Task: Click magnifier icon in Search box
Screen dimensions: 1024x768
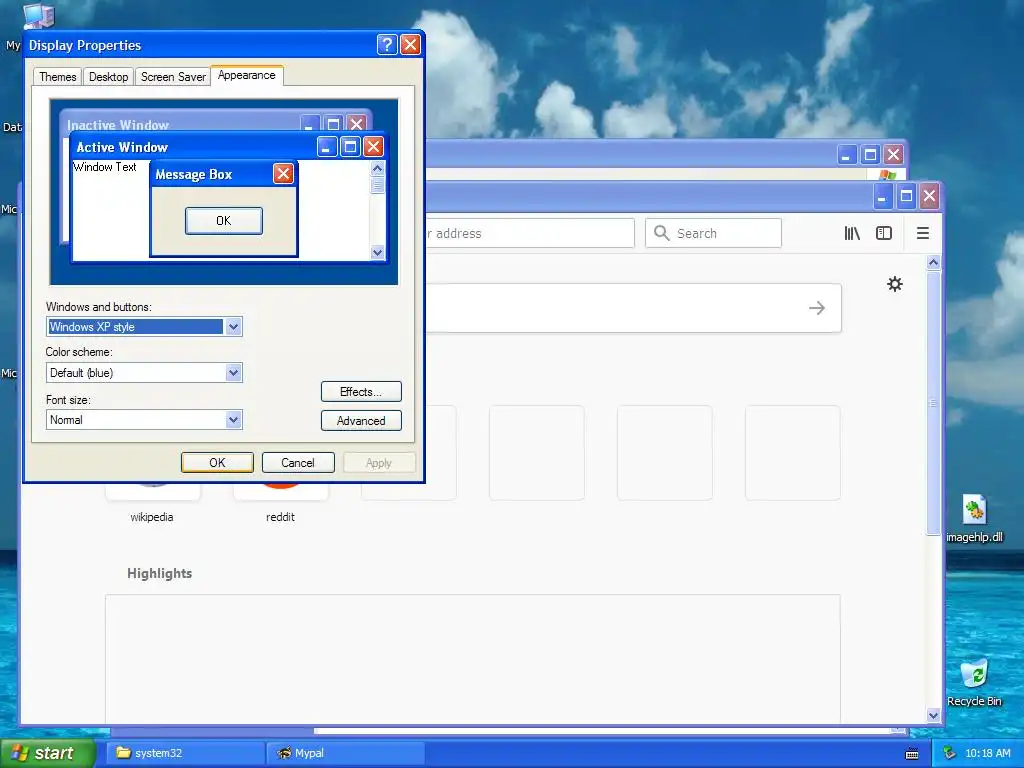Action: 662,233
